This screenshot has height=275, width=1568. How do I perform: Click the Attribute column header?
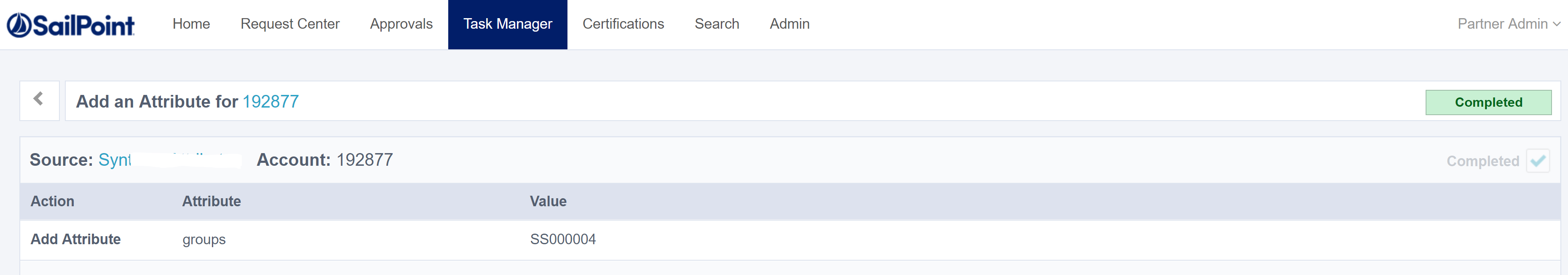[x=211, y=201]
